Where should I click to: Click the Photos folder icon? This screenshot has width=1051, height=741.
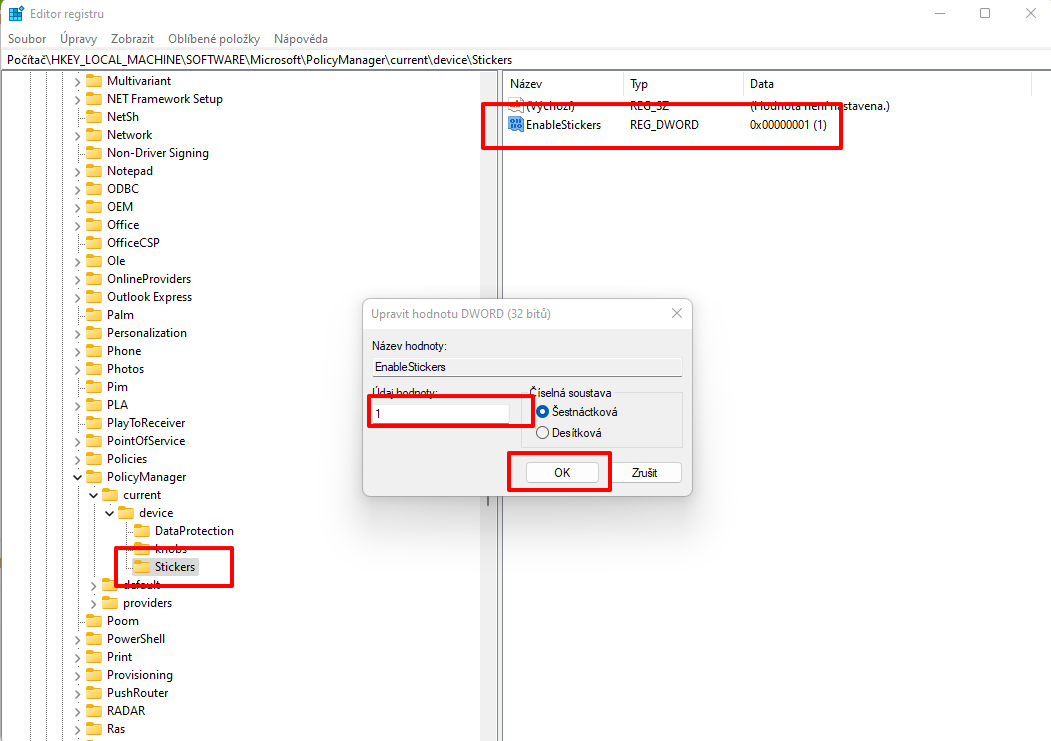[95, 368]
